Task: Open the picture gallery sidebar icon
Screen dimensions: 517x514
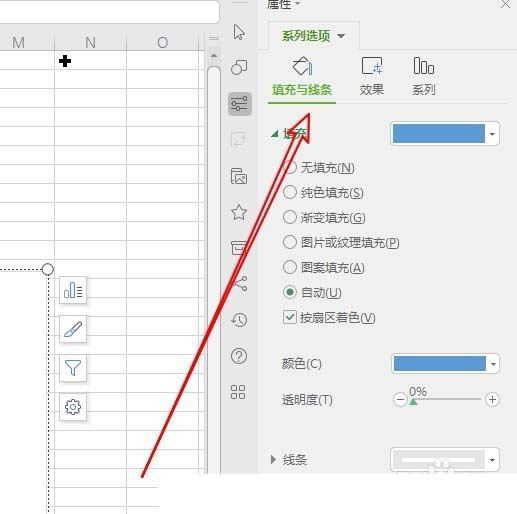Action: point(239,176)
